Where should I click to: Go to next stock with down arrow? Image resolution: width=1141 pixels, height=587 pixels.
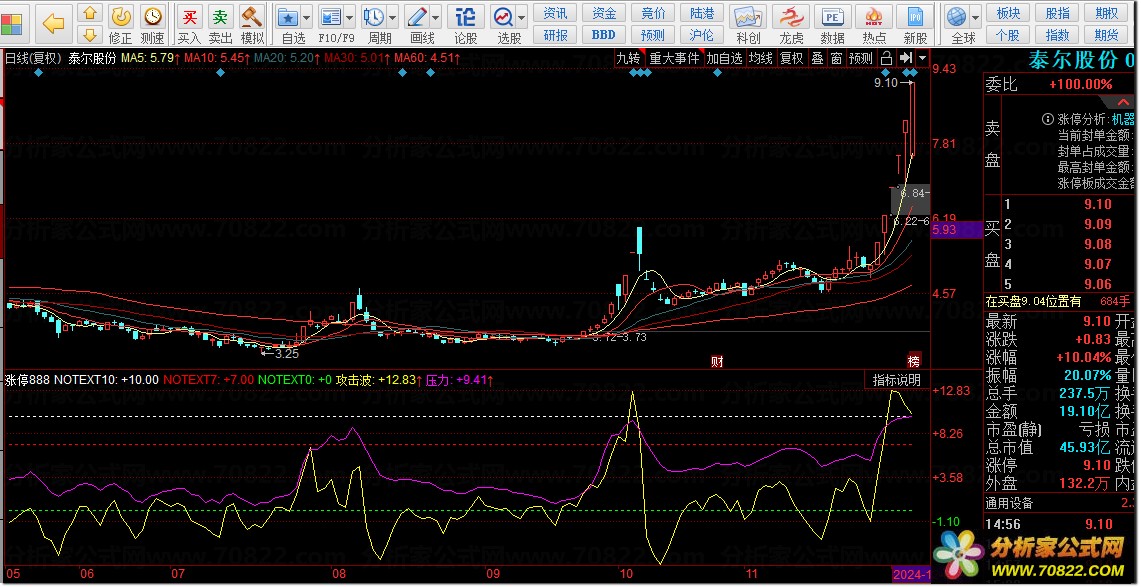tap(90, 34)
